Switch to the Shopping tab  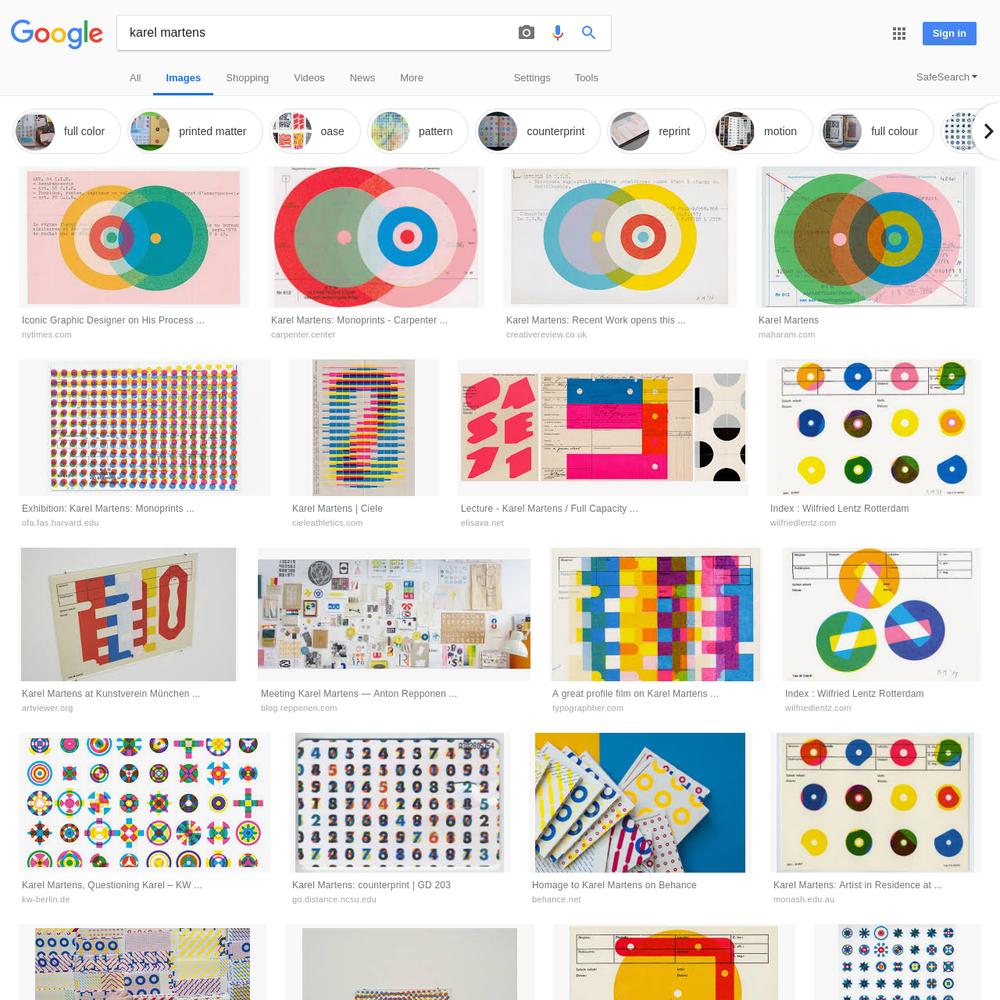247,78
